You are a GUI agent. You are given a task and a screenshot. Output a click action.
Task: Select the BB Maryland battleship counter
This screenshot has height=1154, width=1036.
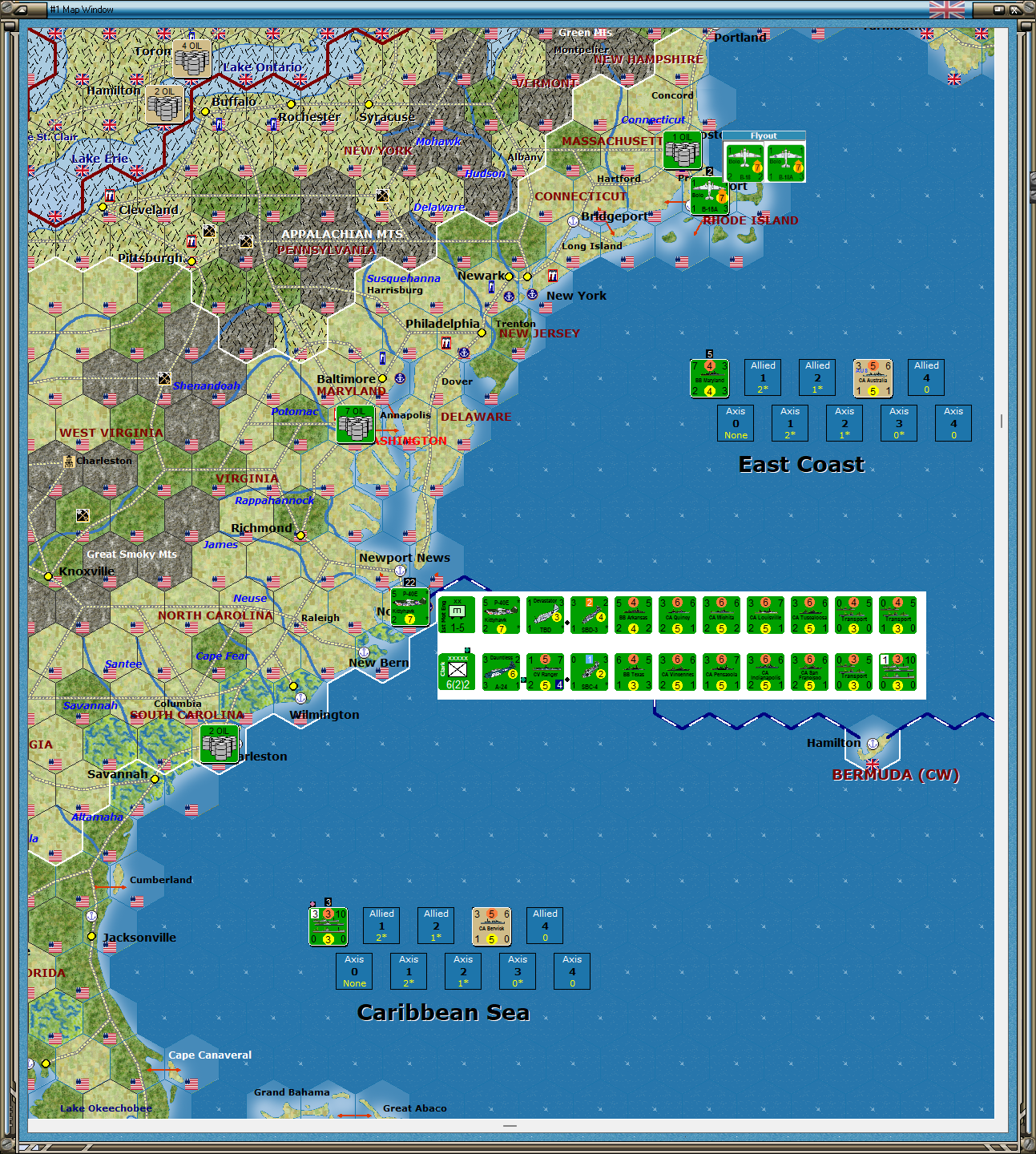709,377
